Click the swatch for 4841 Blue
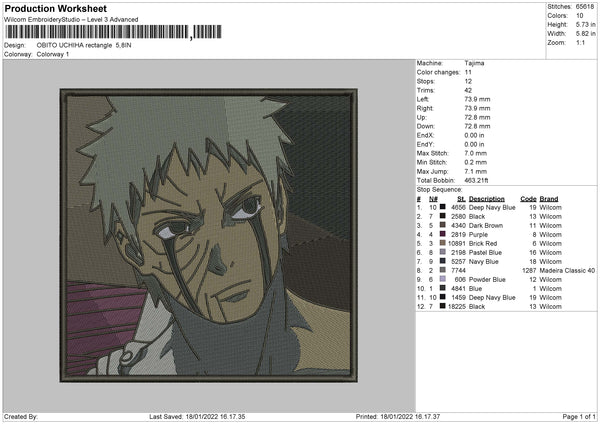Viewport: 600px width, 424px height. pos(443,288)
